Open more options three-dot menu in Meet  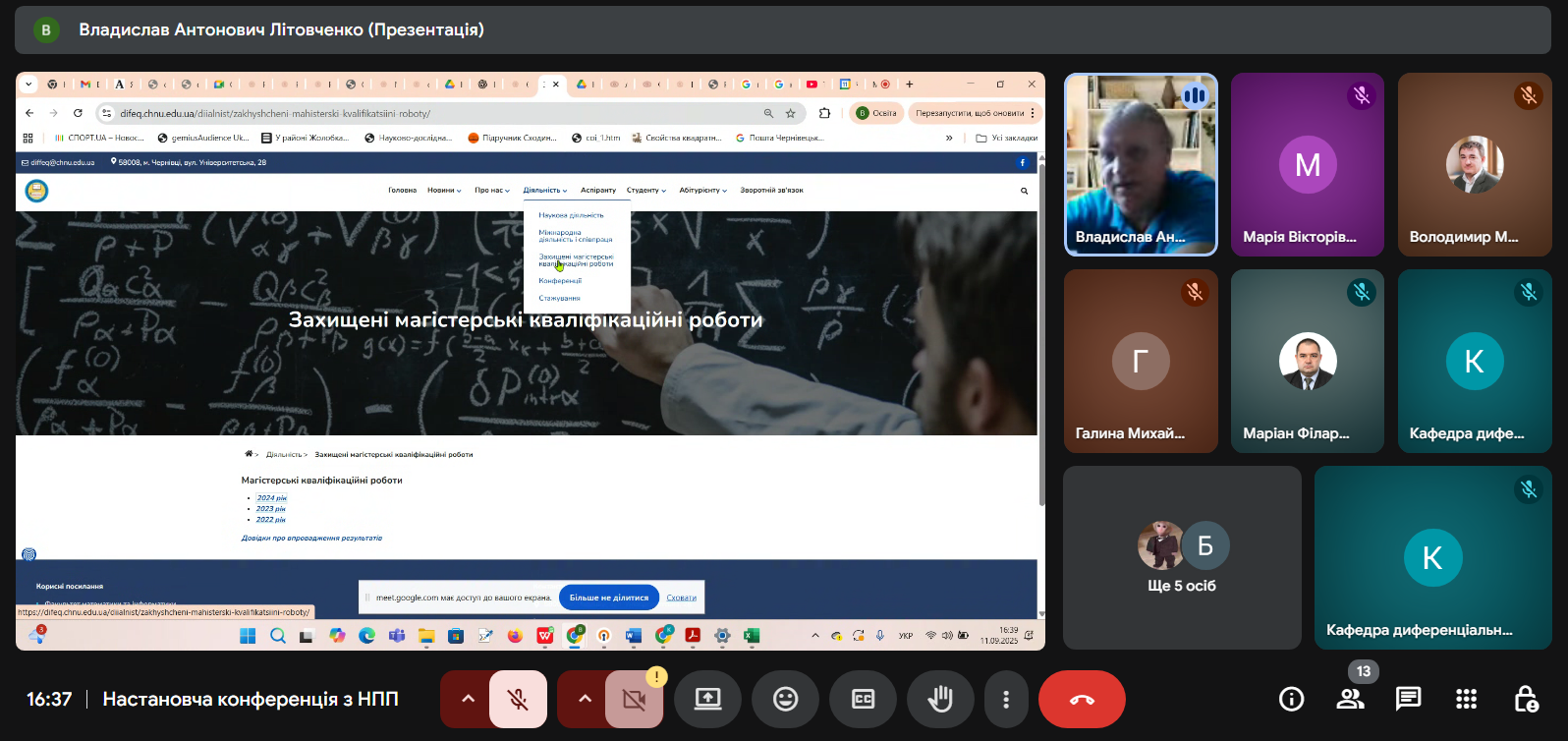(1006, 699)
